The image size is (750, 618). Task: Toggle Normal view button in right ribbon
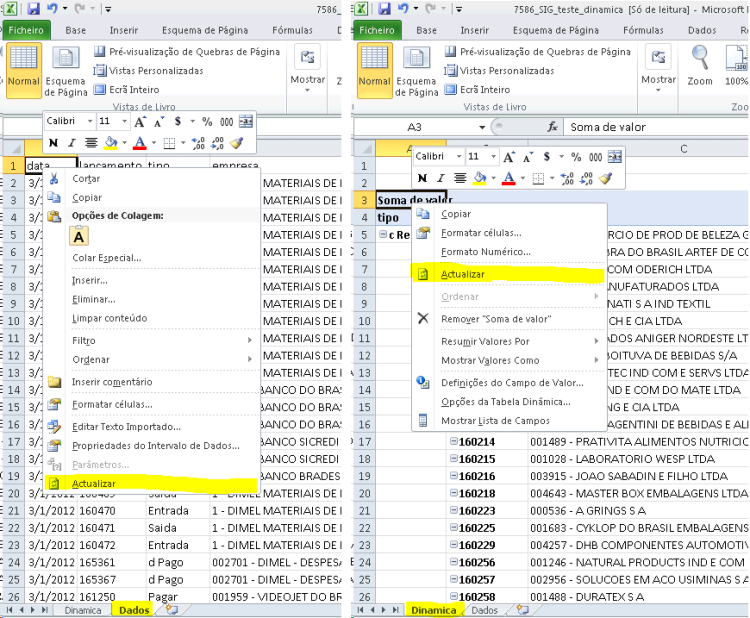click(x=375, y=70)
